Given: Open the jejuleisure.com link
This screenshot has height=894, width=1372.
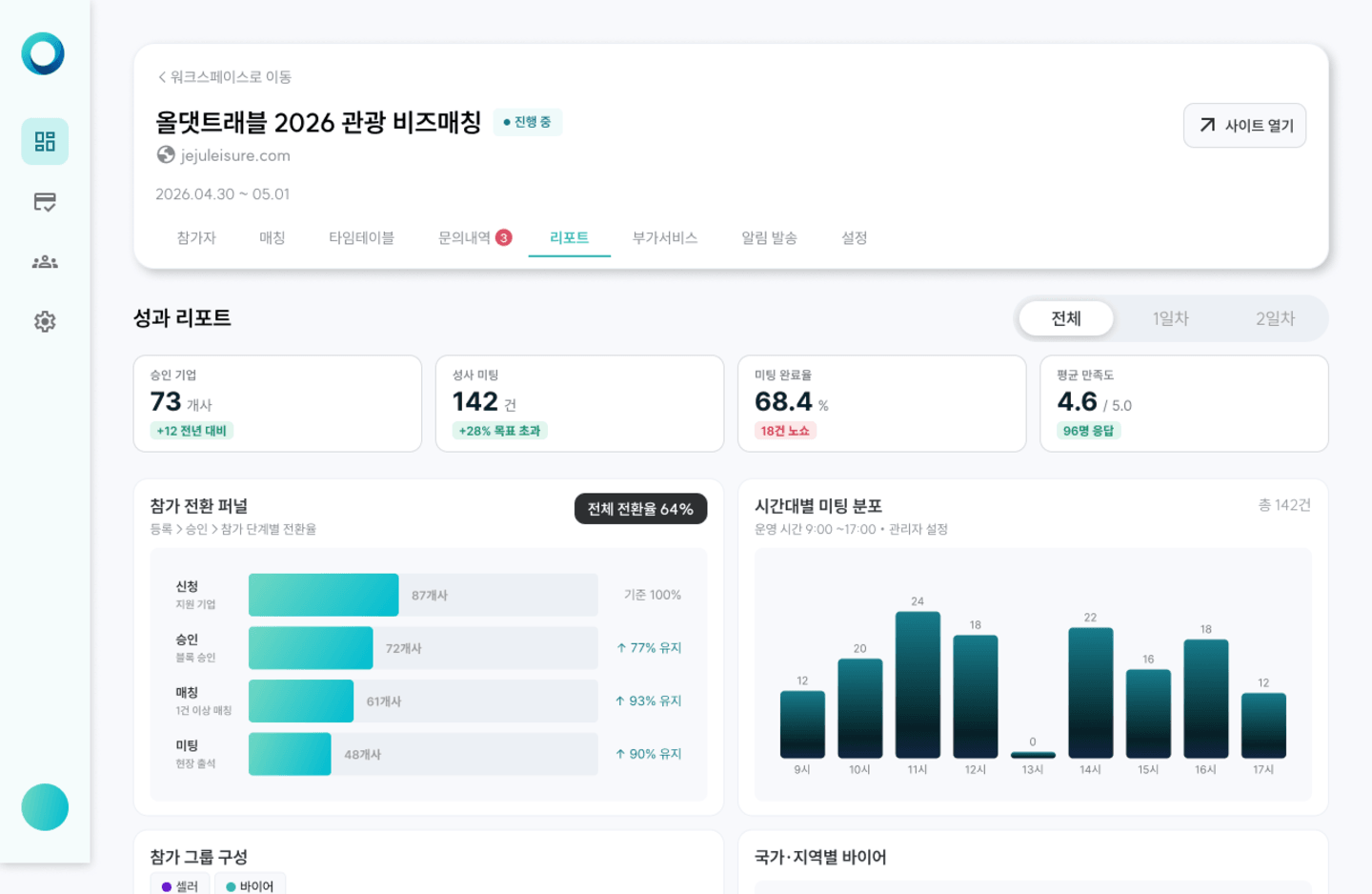Looking at the screenshot, I should point(235,155).
